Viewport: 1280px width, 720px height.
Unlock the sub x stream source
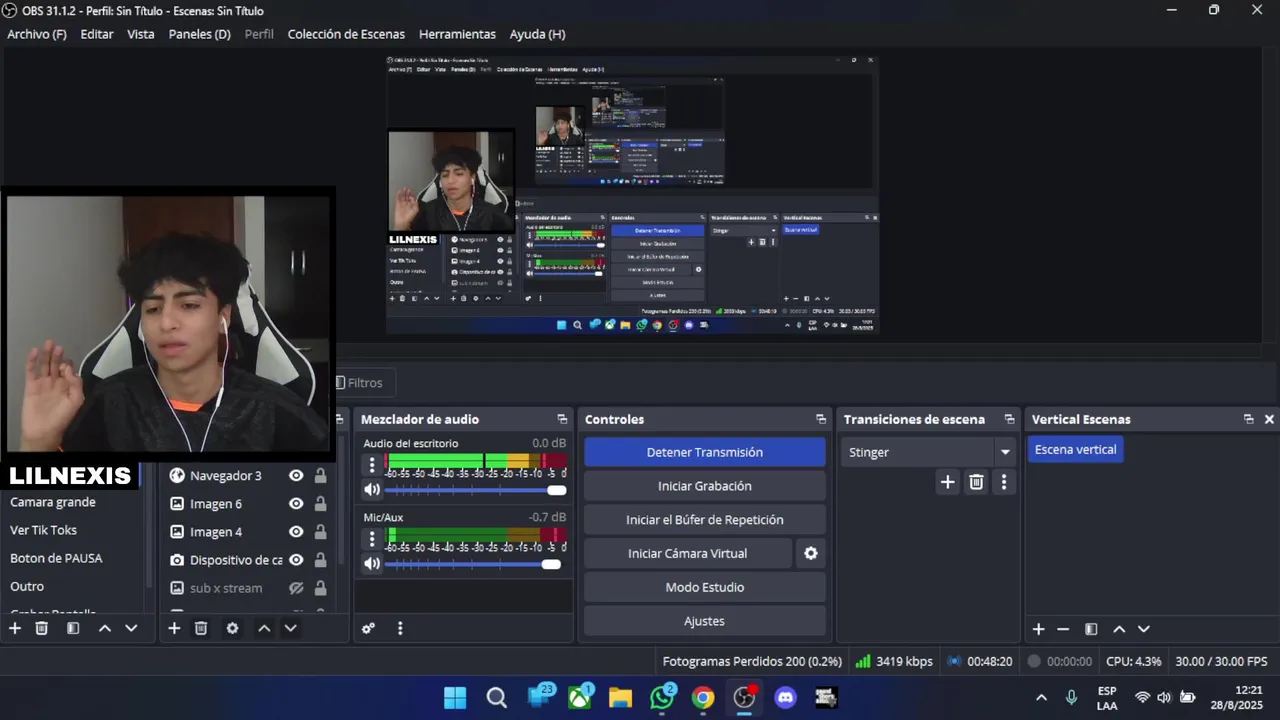click(x=320, y=588)
